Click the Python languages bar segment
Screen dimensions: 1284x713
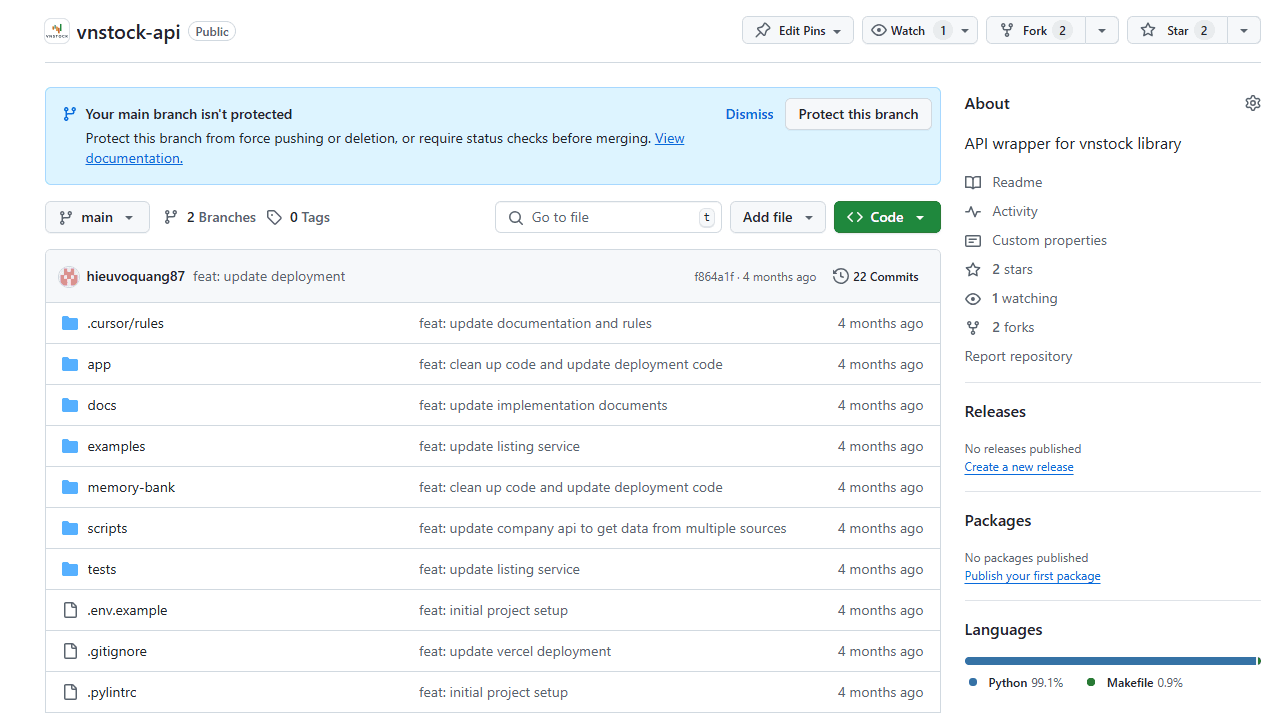[1108, 661]
